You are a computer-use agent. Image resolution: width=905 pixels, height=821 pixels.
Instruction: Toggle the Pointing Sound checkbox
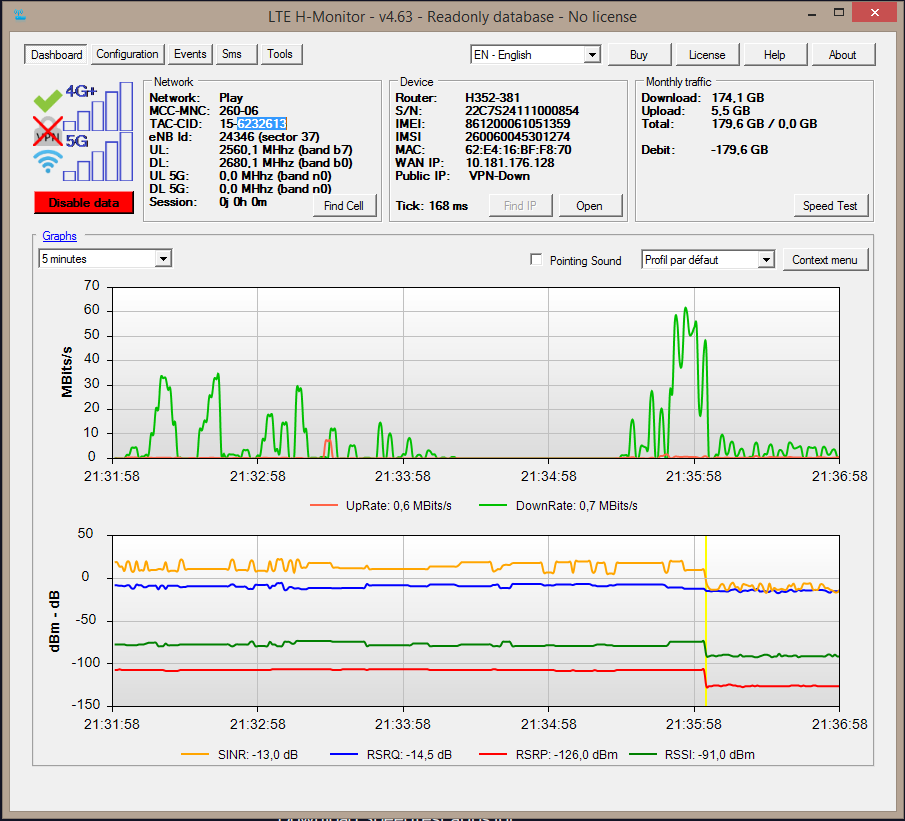[536, 260]
